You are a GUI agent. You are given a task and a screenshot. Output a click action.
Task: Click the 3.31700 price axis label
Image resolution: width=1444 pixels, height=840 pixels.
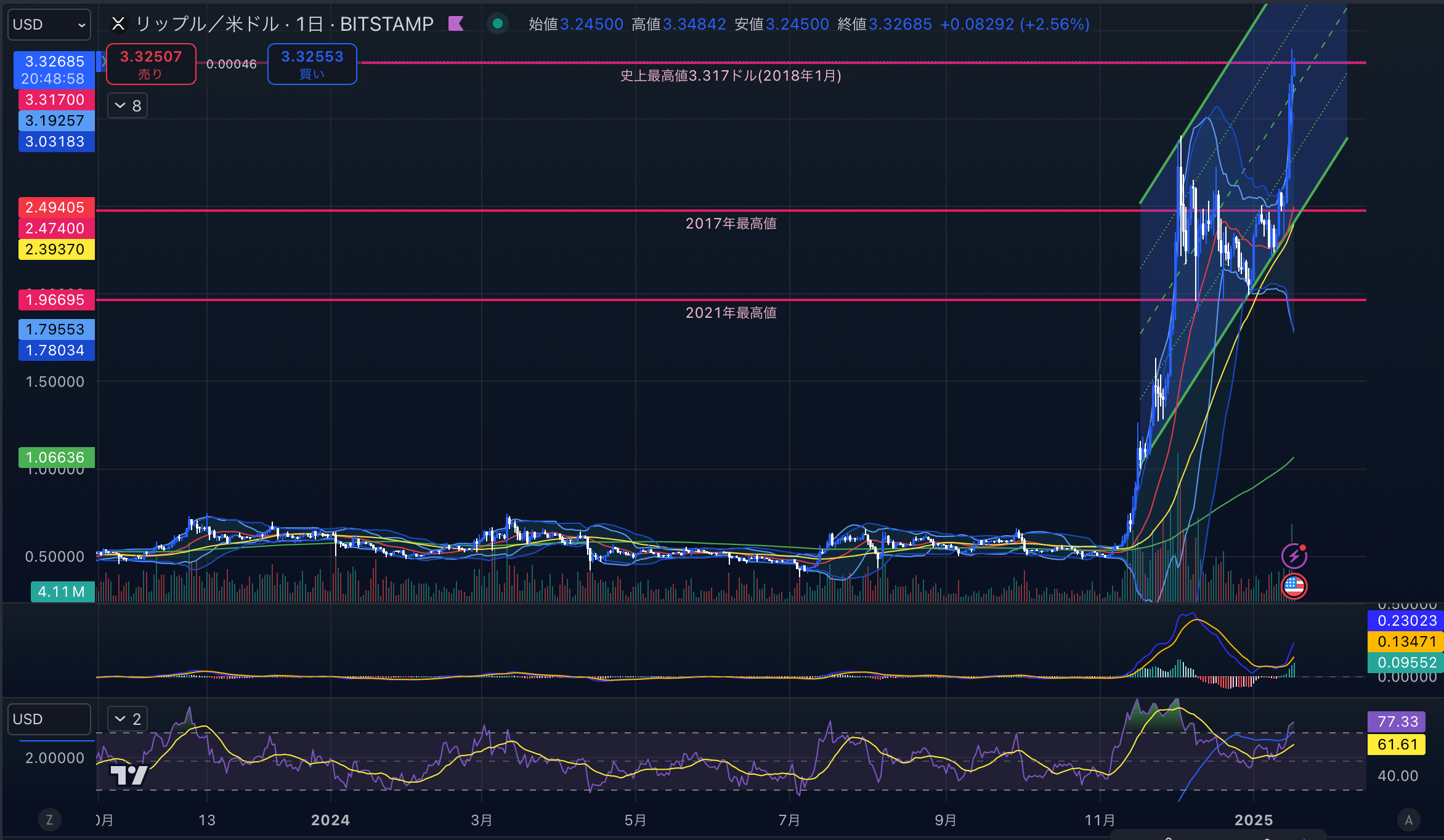tap(57, 100)
